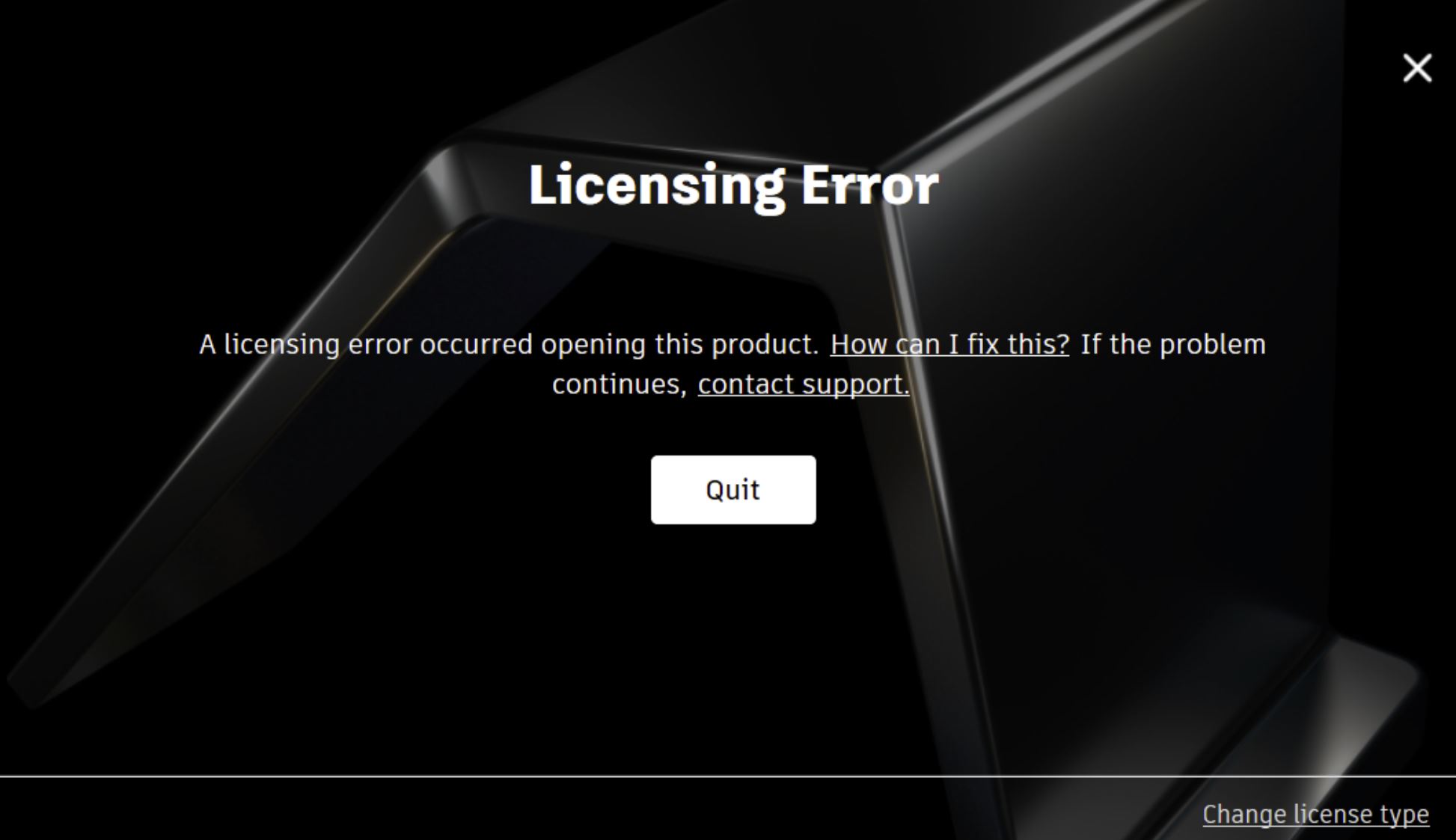Tap the underlined 'Change license type' text
The image size is (1456, 840).
1315,814
